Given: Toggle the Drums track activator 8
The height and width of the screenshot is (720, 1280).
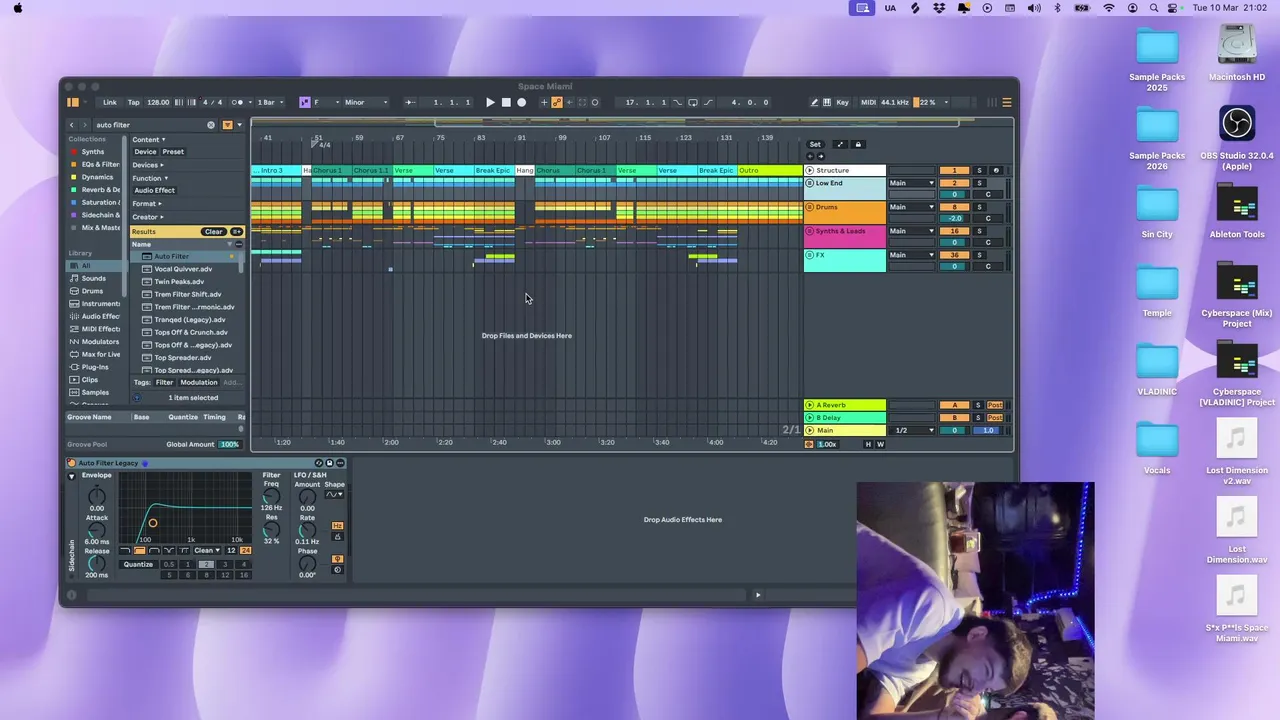Looking at the screenshot, I should click(954, 207).
